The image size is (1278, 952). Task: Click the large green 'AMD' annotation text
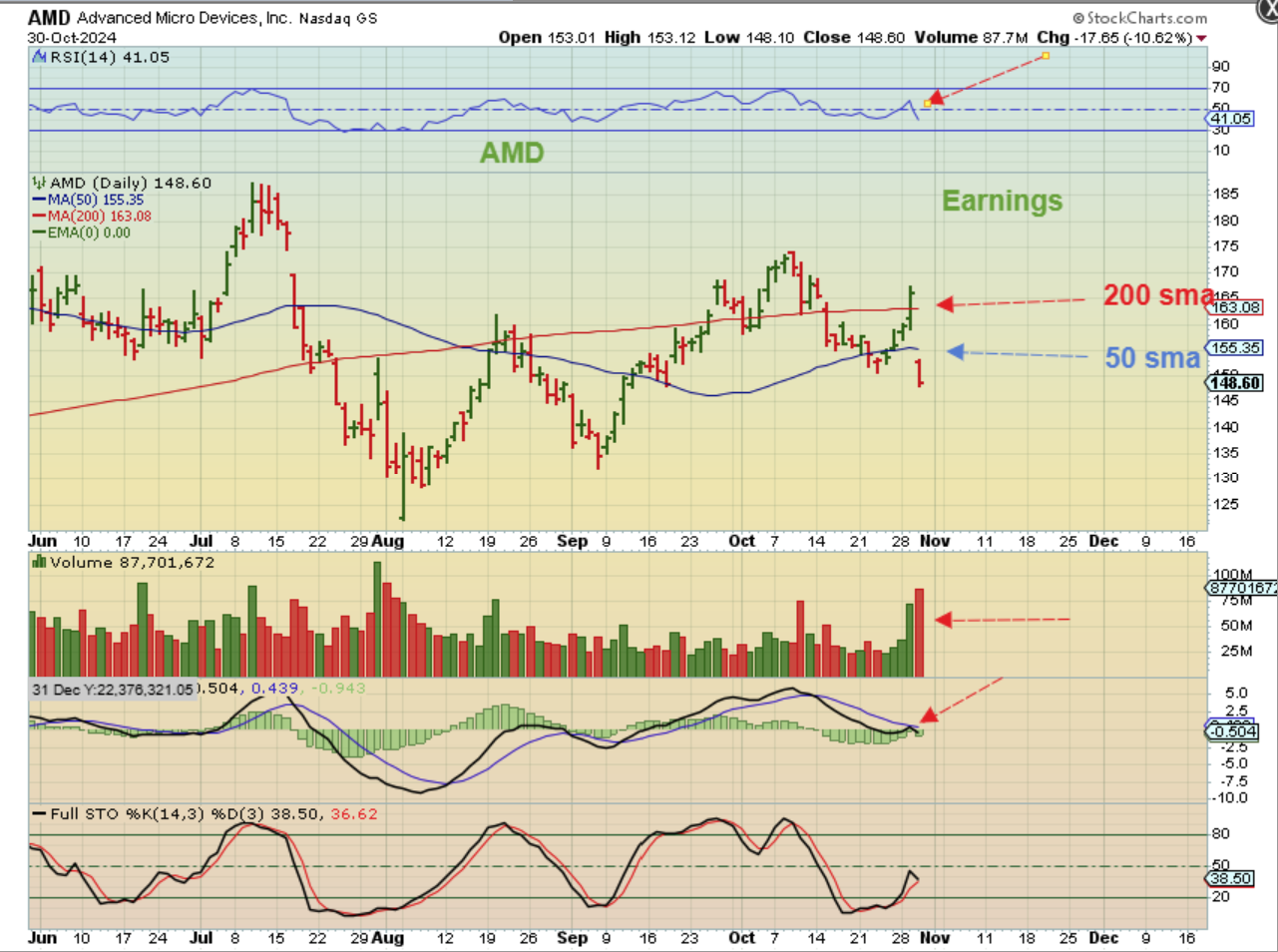(512, 153)
